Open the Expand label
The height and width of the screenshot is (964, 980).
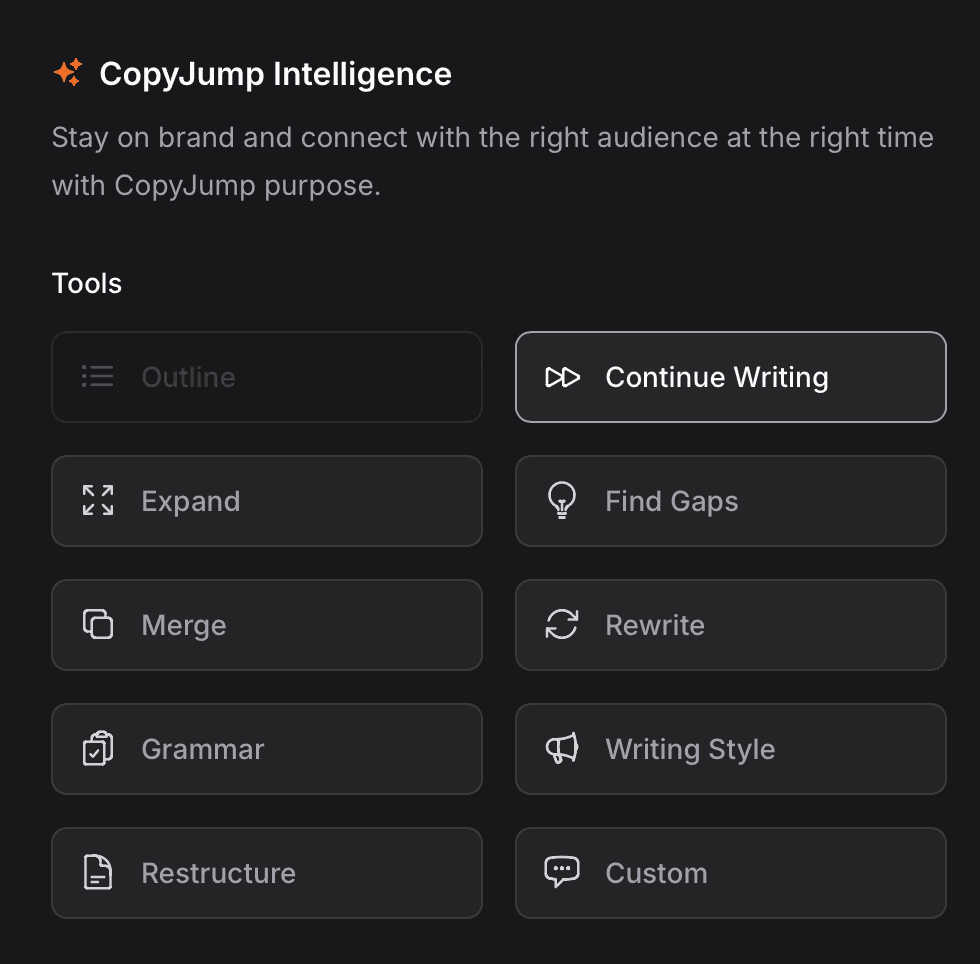coord(191,501)
